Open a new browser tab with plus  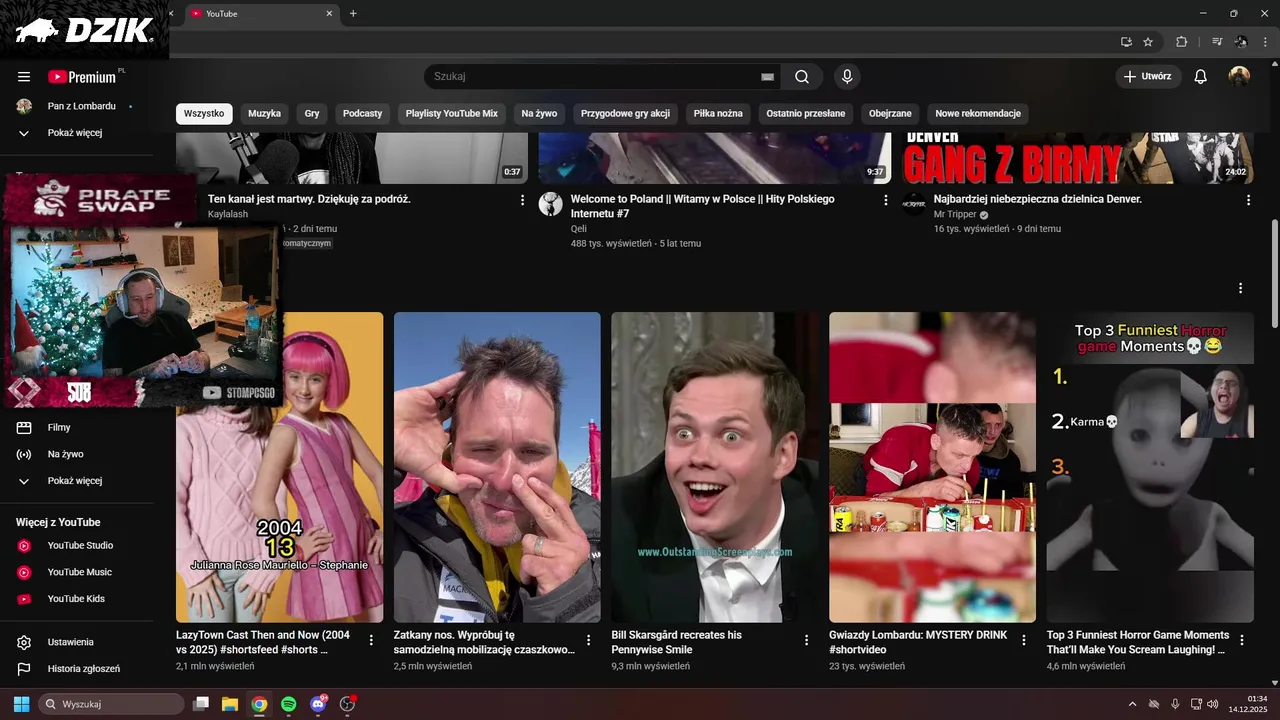353,13
